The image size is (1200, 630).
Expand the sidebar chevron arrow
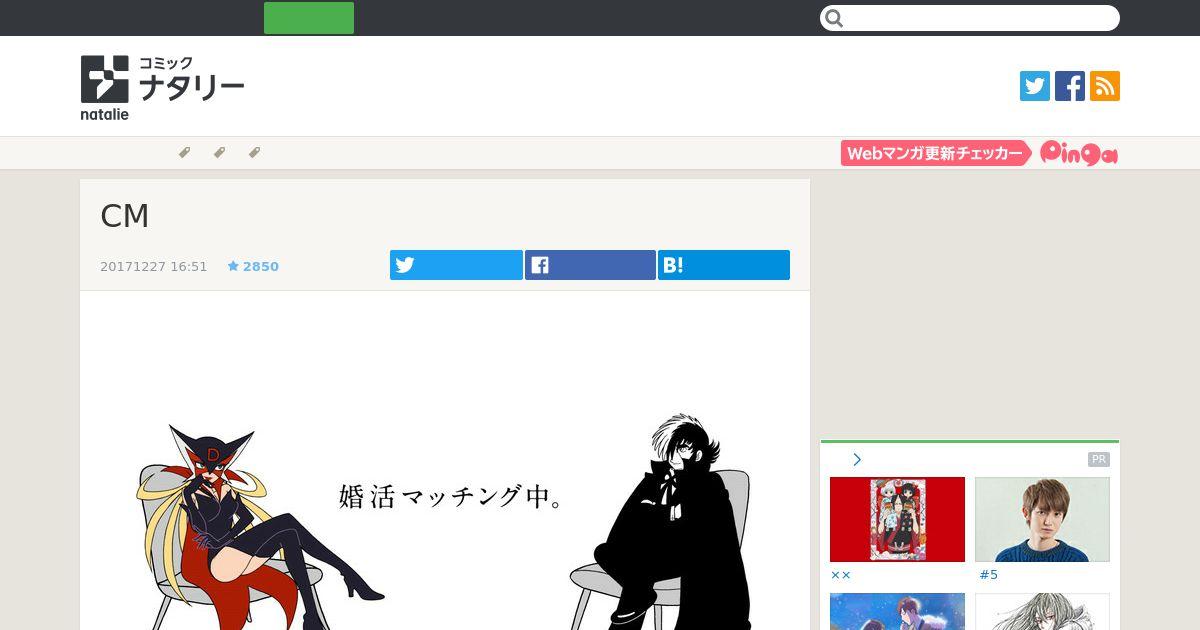click(857, 459)
